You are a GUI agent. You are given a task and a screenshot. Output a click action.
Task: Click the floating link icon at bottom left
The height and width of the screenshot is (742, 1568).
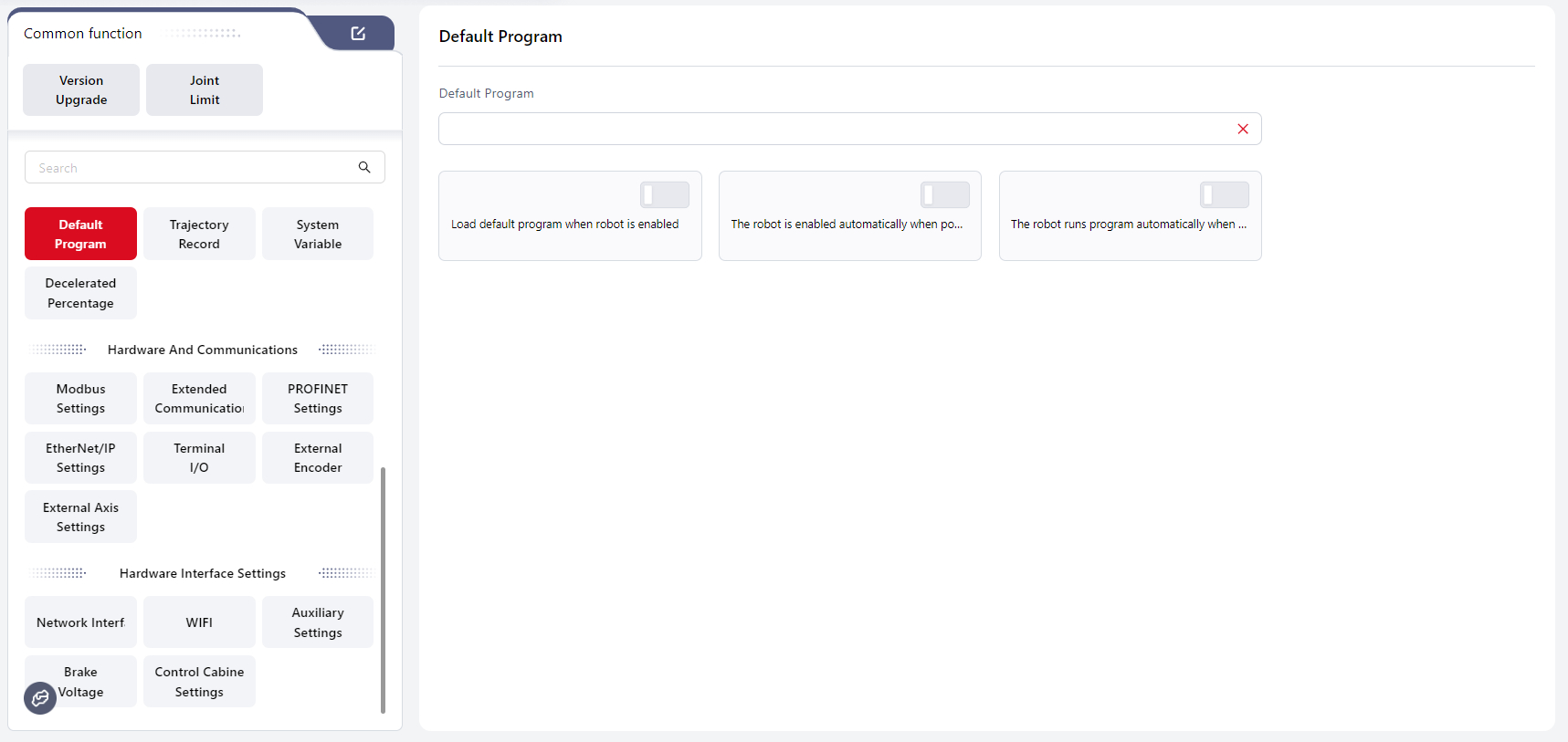tap(40, 698)
